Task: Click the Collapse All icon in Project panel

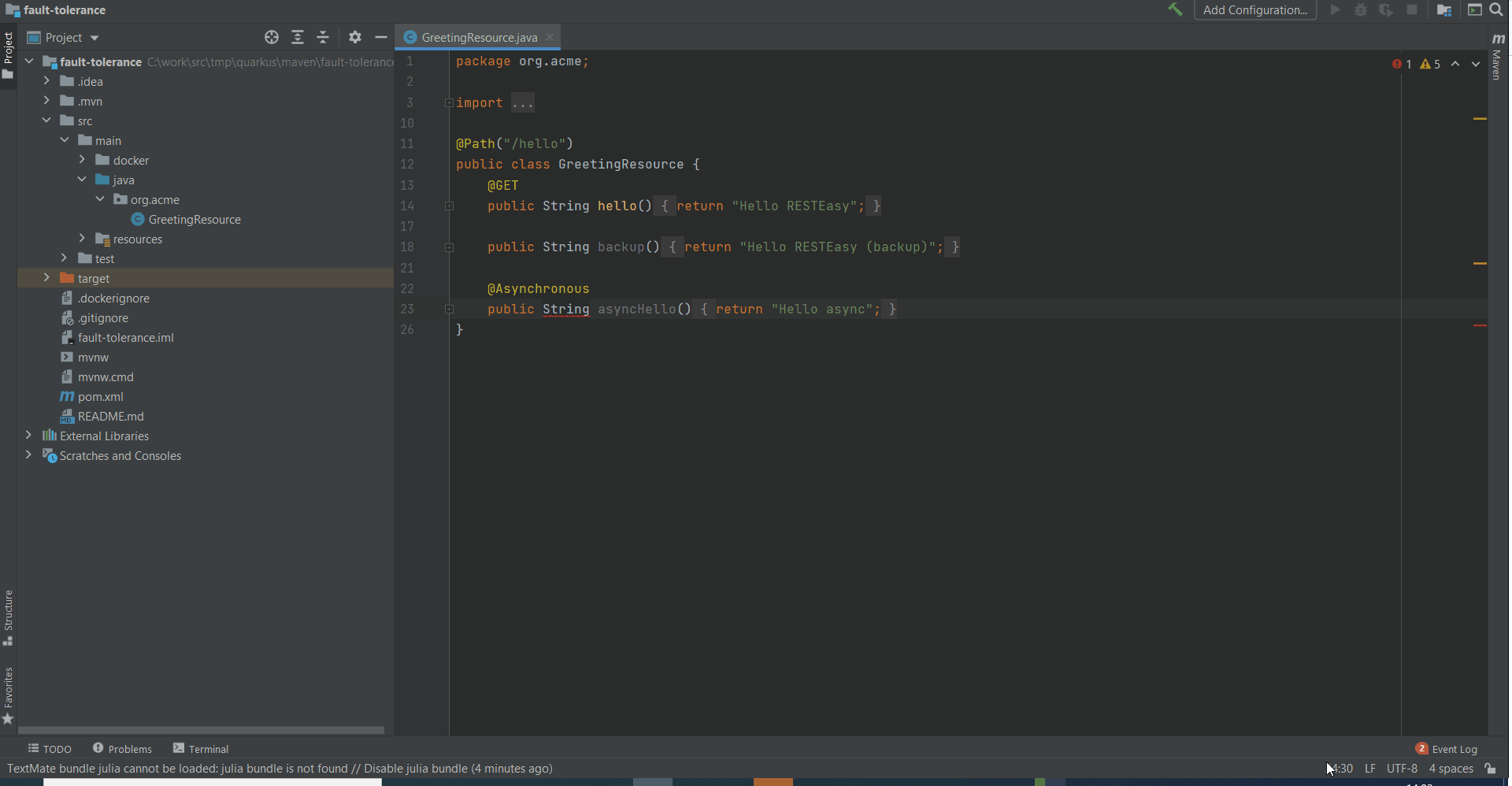Action: pos(323,37)
